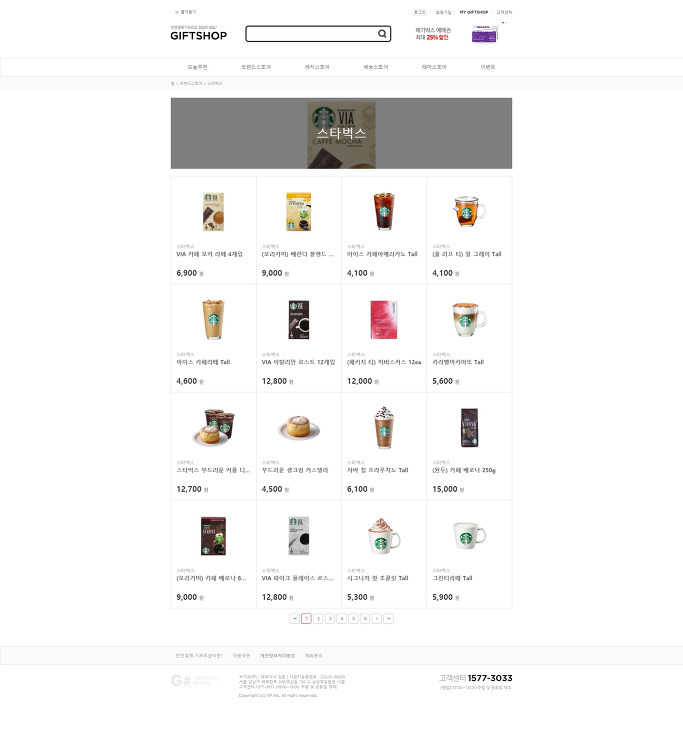683x743 pixels.
Task: Jump to last page double-arrow button
Action: 389,618
